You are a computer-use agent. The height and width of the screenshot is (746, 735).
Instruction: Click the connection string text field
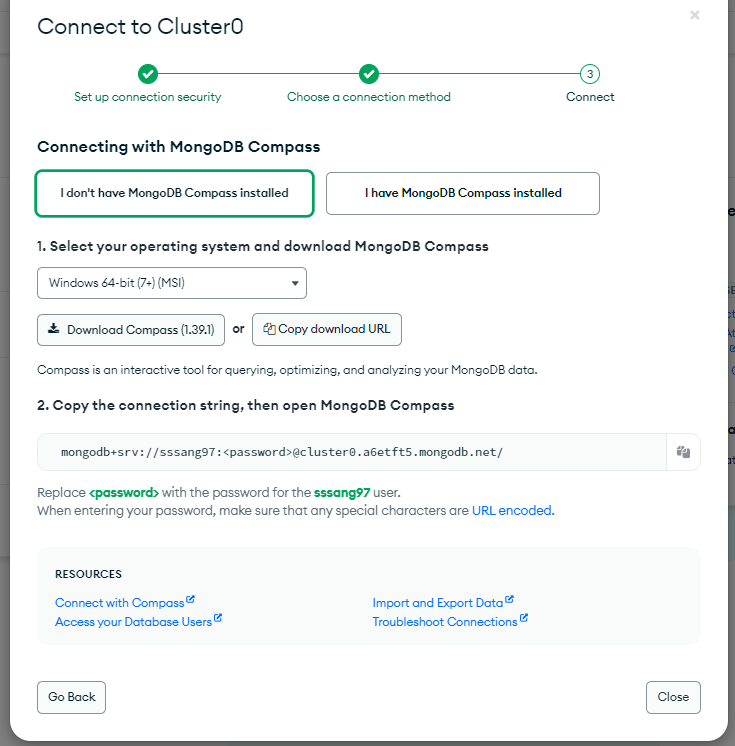click(x=352, y=452)
